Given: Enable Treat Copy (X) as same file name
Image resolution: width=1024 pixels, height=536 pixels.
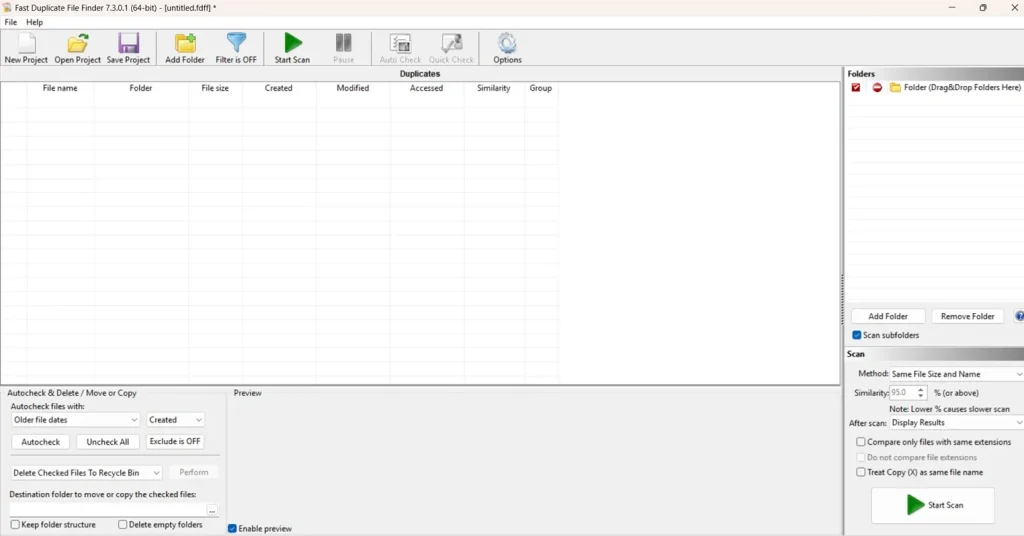Looking at the screenshot, I should coord(861,472).
